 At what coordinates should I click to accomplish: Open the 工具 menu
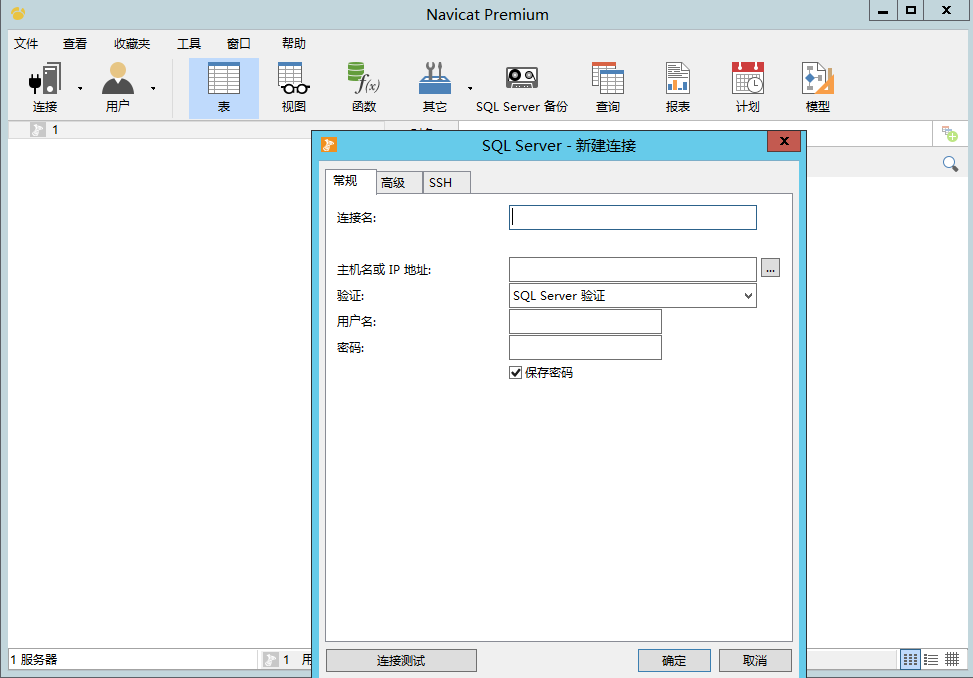189,44
